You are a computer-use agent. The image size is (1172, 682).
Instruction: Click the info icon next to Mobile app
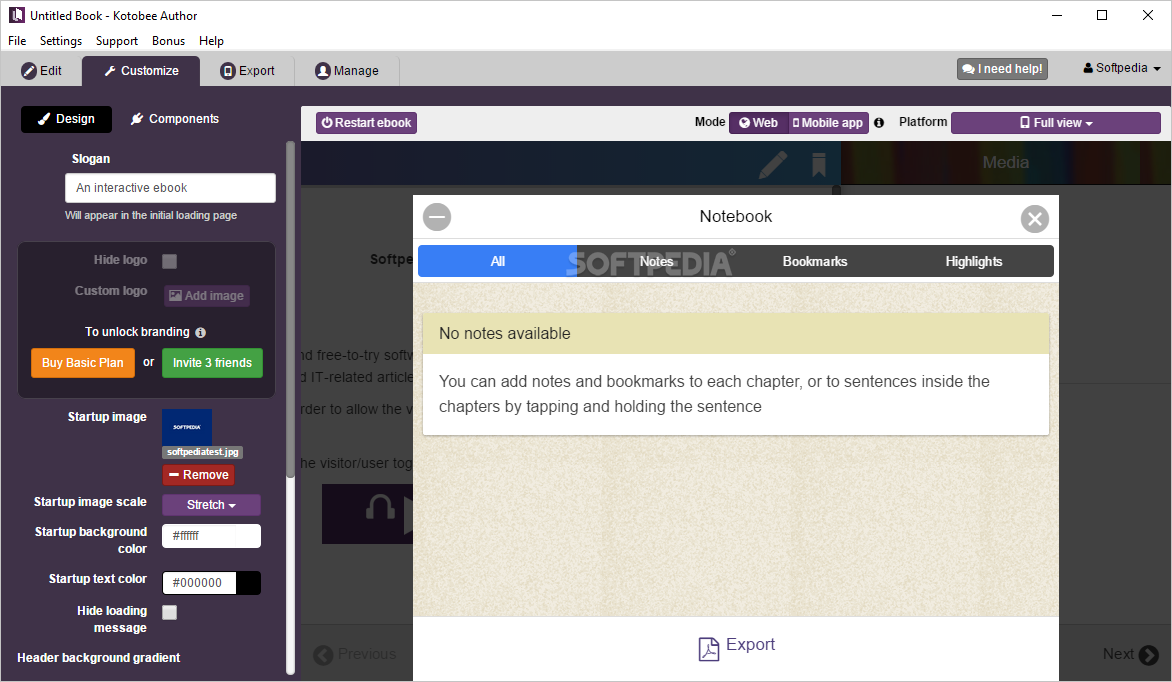pos(879,123)
